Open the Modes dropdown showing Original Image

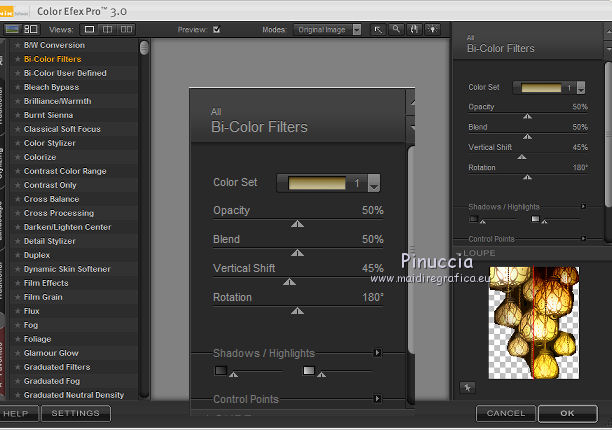327,30
